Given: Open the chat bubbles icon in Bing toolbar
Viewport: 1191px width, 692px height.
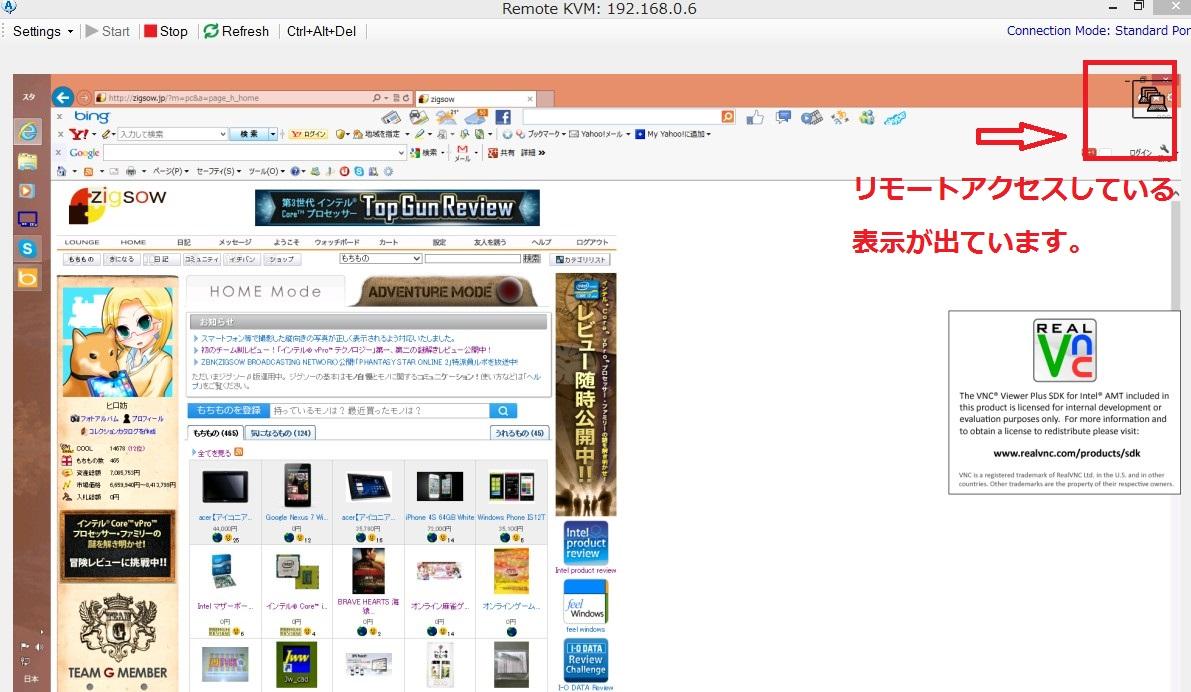Looking at the screenshot, I should pos(783,117).
